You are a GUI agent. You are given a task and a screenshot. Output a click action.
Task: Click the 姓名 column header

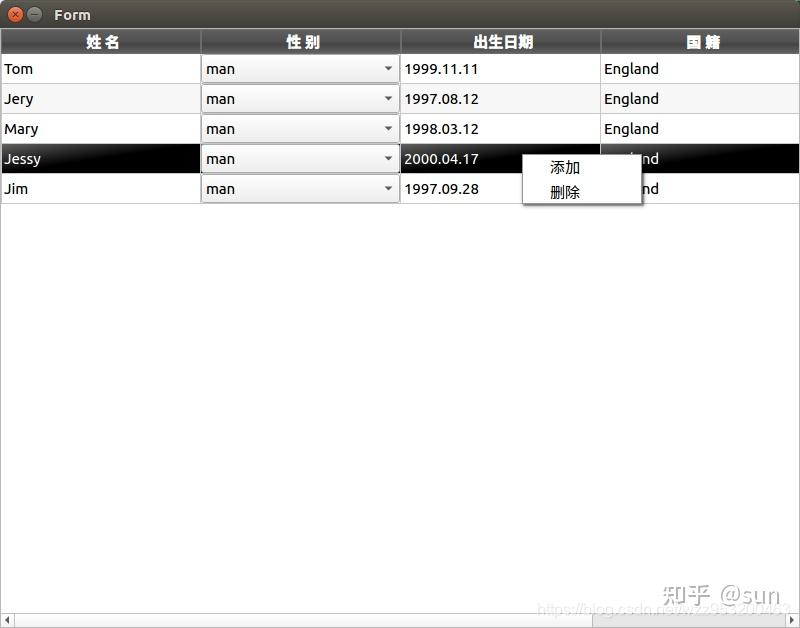(100, 42)
